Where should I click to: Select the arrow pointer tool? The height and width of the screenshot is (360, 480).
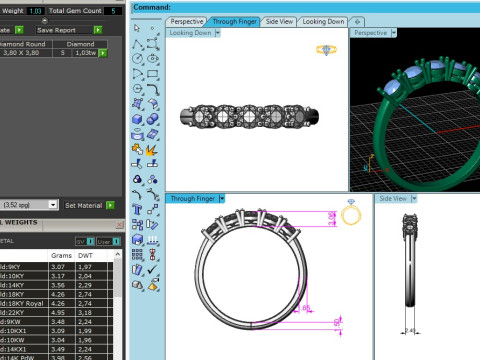(137, 28)
